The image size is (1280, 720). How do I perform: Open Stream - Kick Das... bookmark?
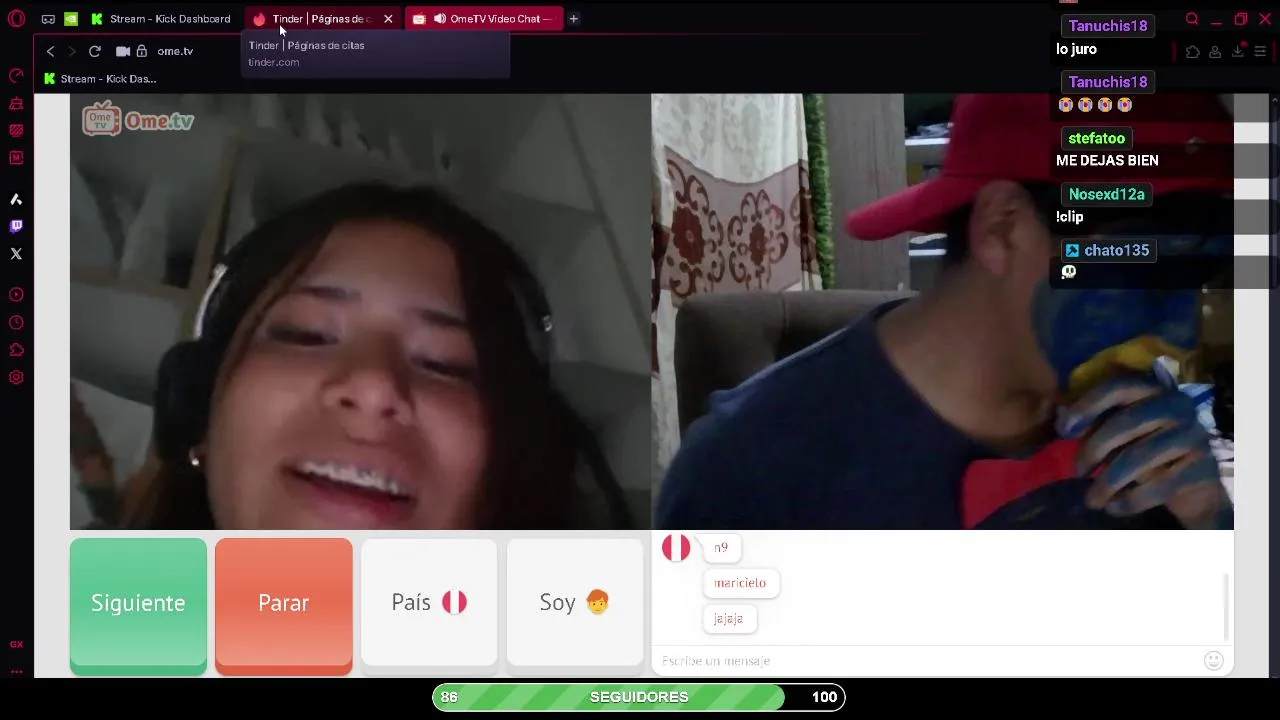point(100,79)
